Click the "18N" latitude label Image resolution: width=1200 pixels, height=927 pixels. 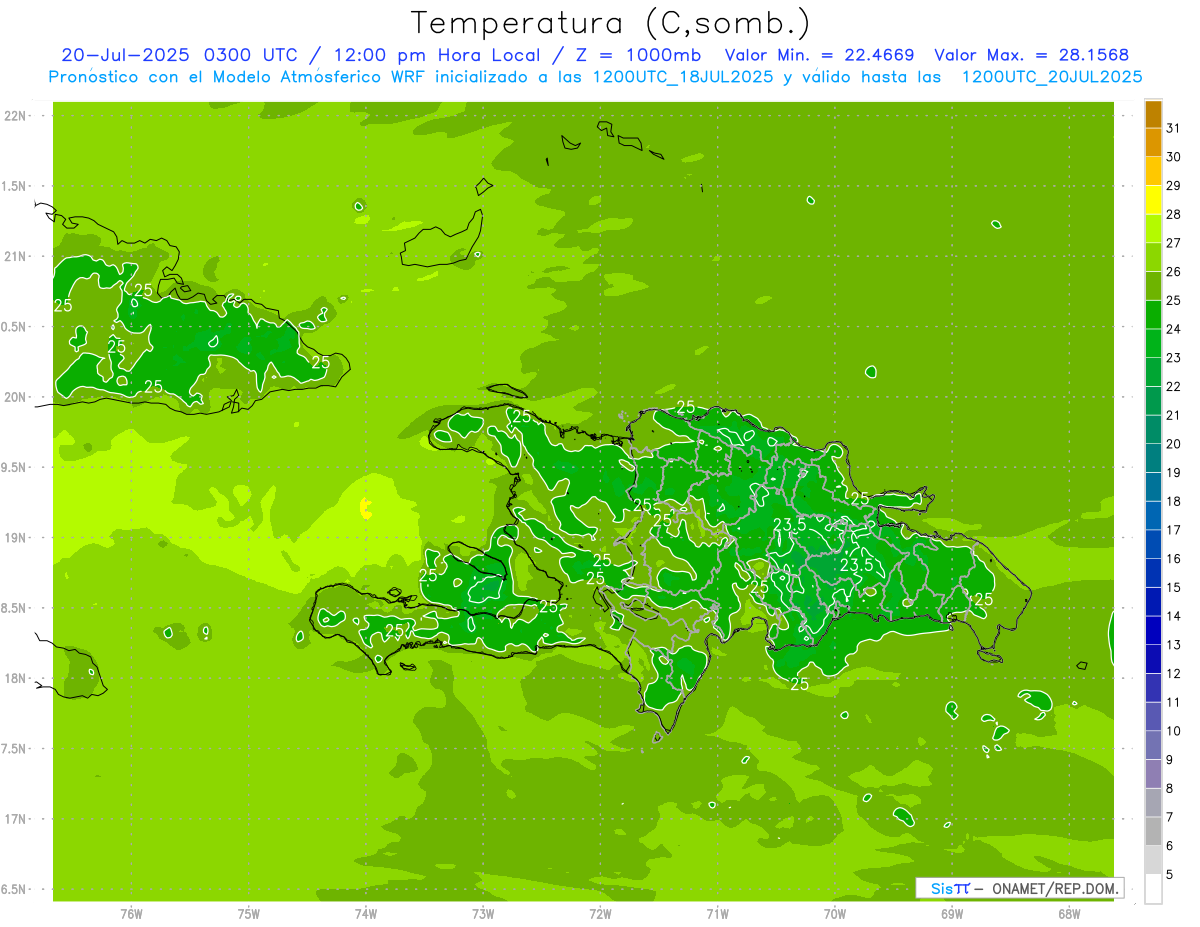click(16, 679)
